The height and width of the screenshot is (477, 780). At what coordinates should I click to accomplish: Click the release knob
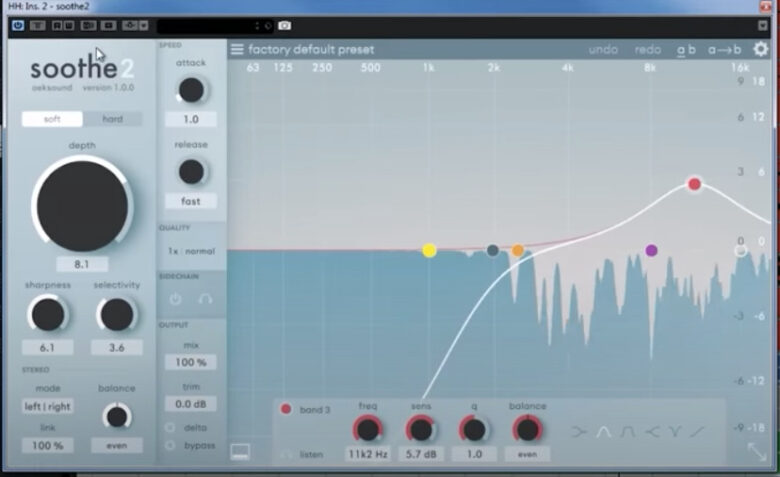click(x=191, y=172)
